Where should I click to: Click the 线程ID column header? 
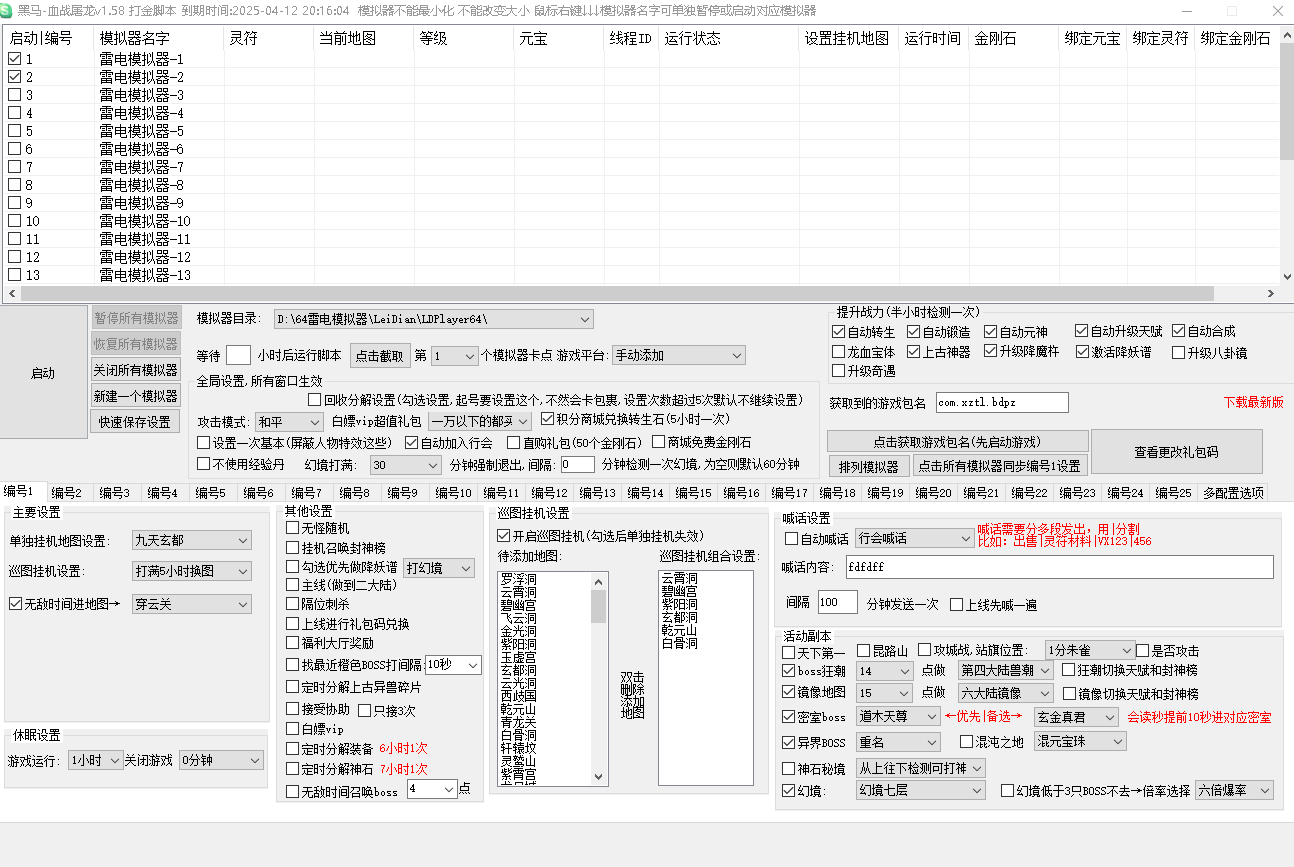[x=630, y=39]
